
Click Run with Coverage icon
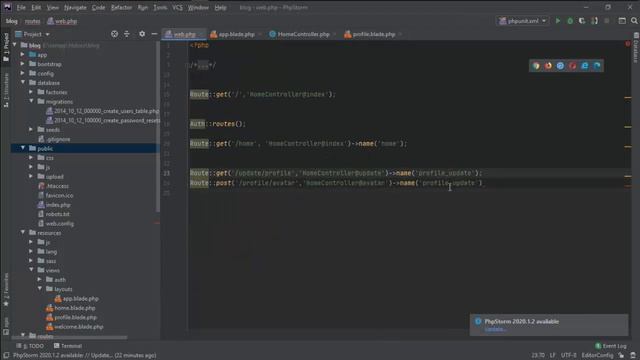click(x=582, y=21)
